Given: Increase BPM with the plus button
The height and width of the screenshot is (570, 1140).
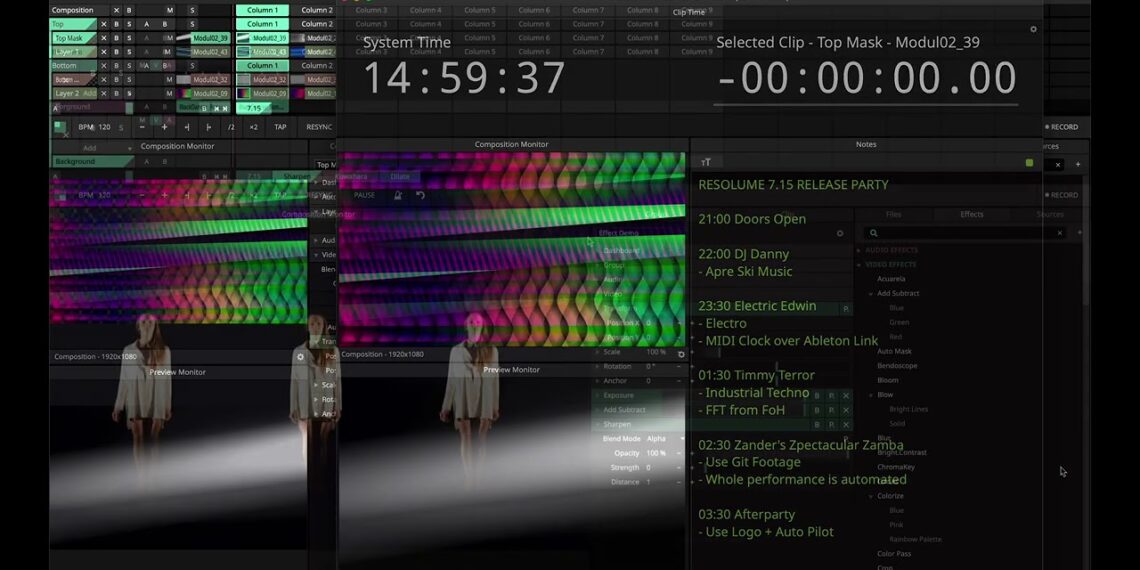Looking at the screenshot, I should [164, 127].
